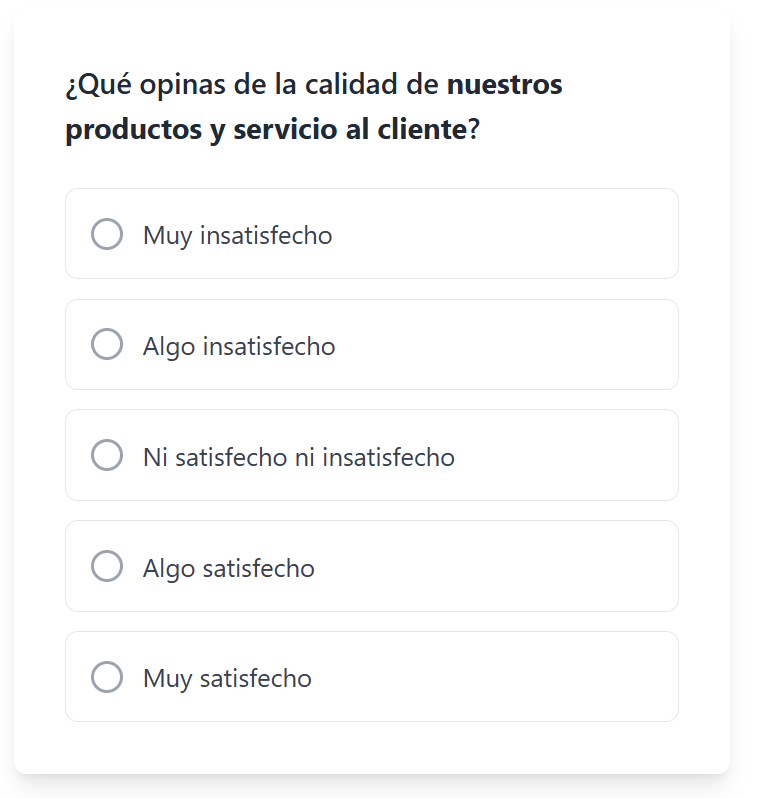
Task: Select the "Muy insatisfecho" radio button
Action: (x=107, y=234)
